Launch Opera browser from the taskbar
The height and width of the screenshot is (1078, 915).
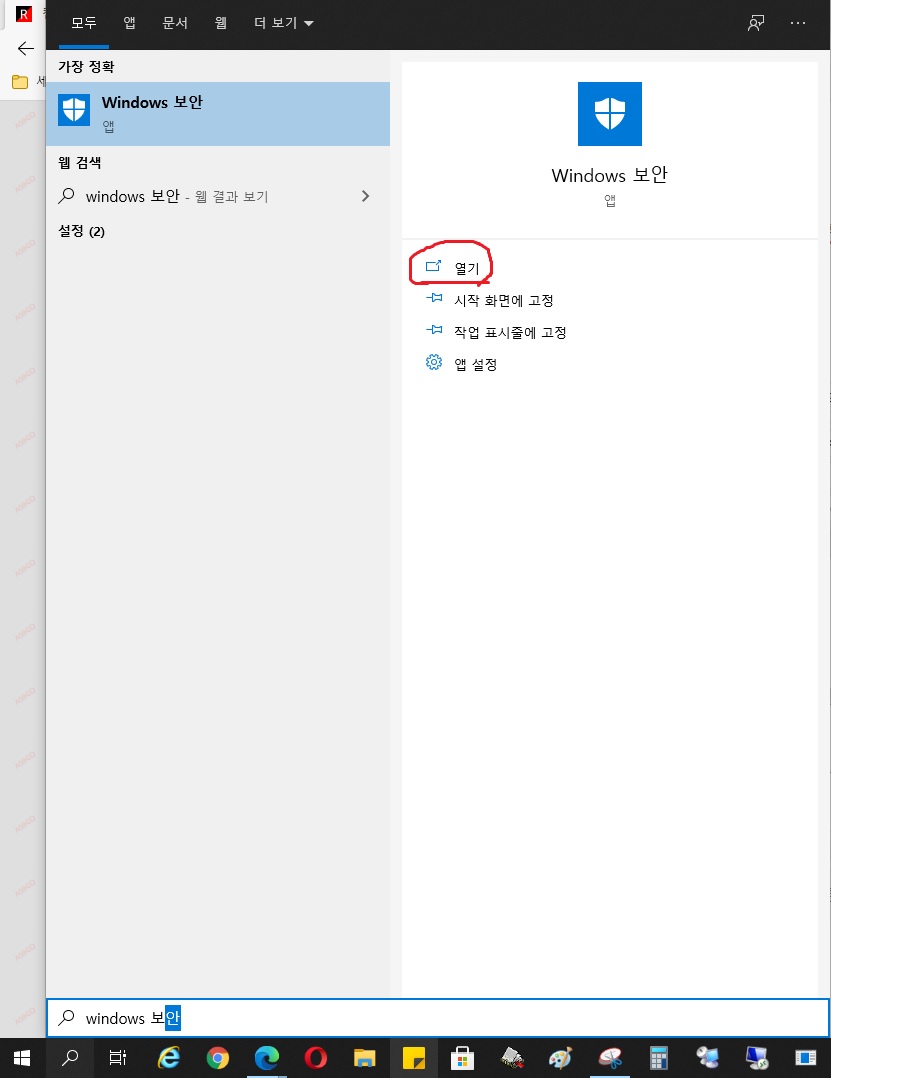[316, 1057]
